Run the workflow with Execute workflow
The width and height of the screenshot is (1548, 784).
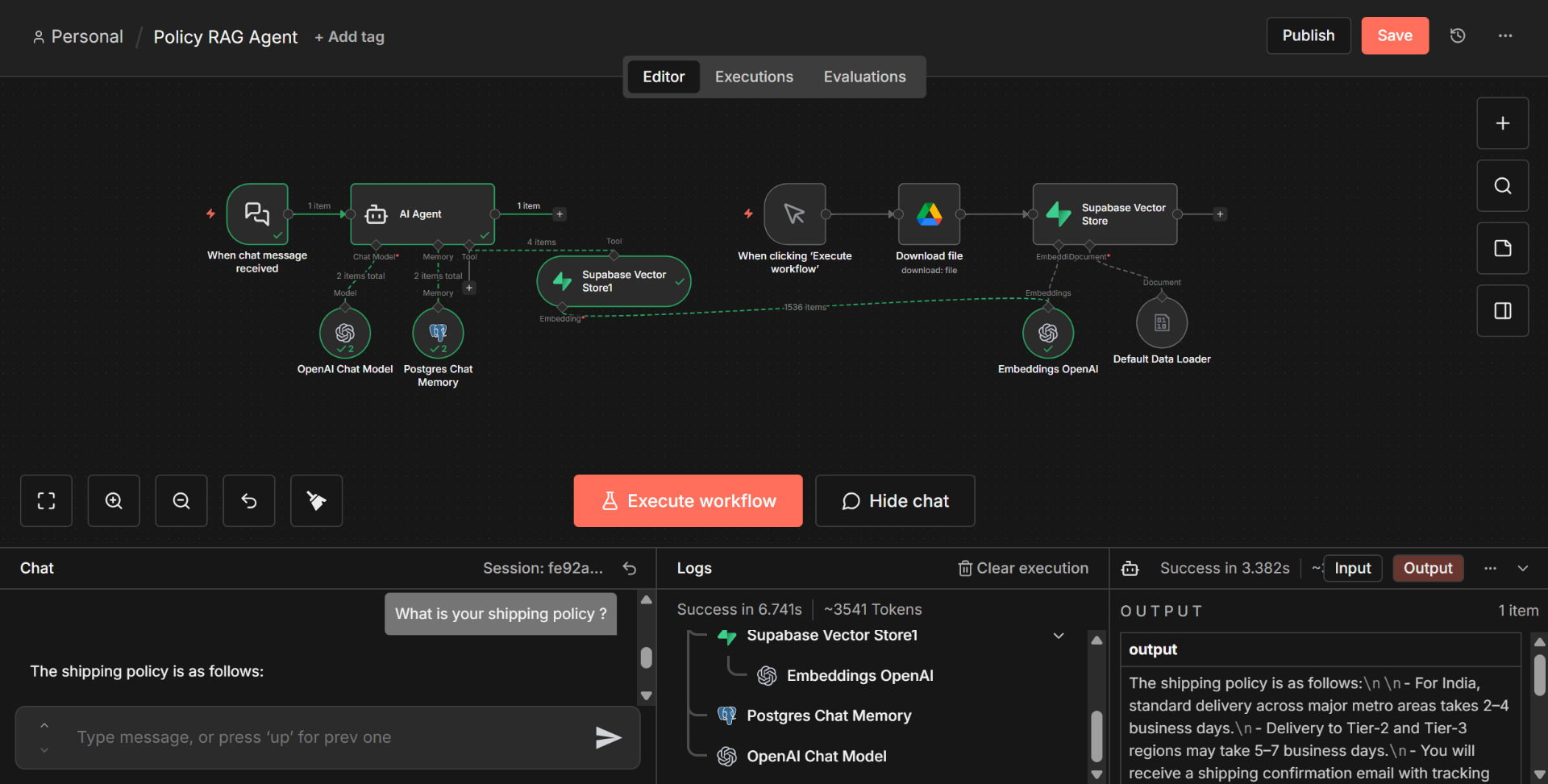[688, 501]
